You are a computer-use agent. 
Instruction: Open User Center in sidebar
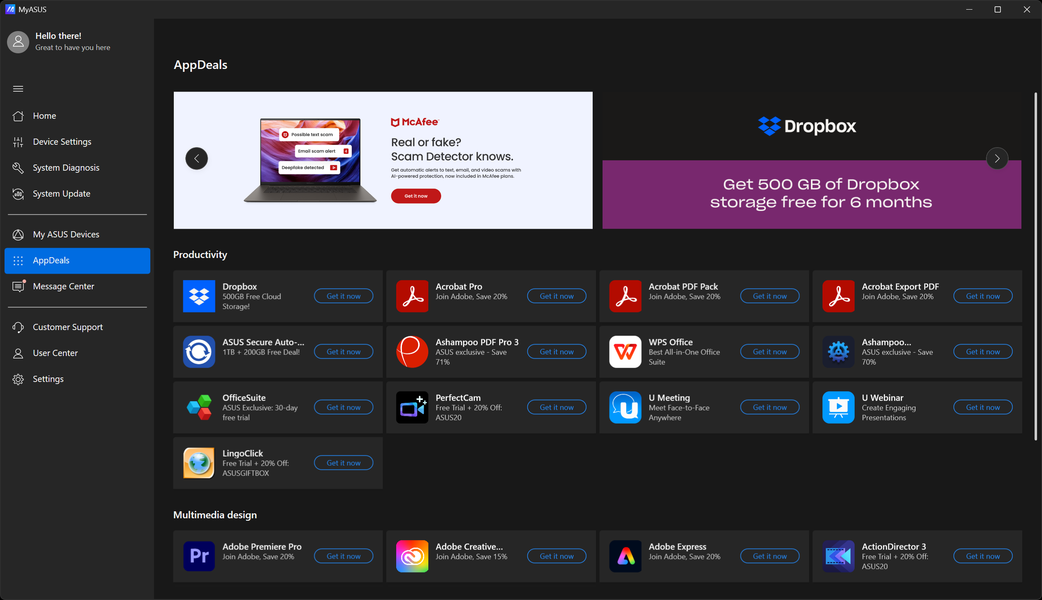pyautogui.click(x=77, y=353)
